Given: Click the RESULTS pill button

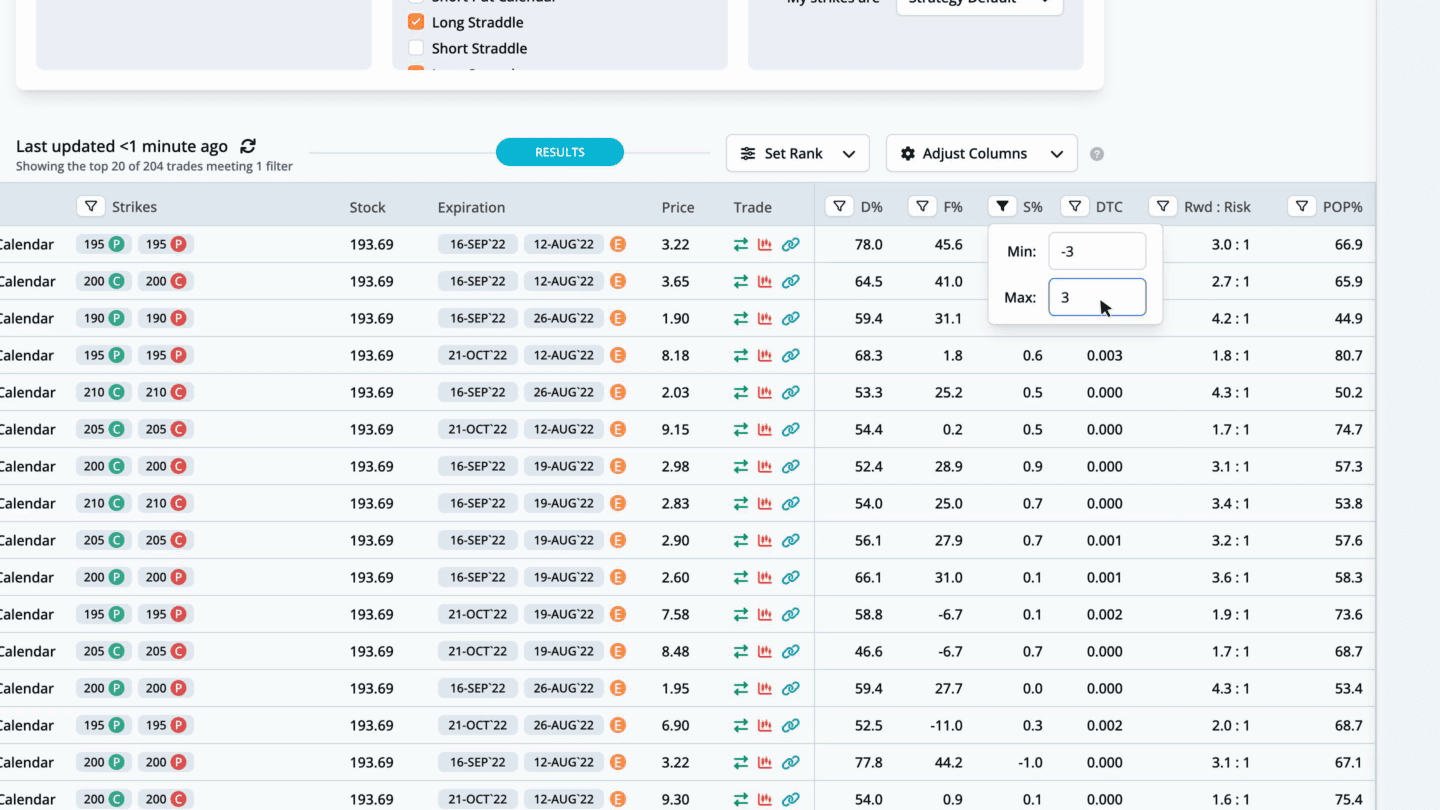Looking at the screenshot, I should click(x=560, y=152).
